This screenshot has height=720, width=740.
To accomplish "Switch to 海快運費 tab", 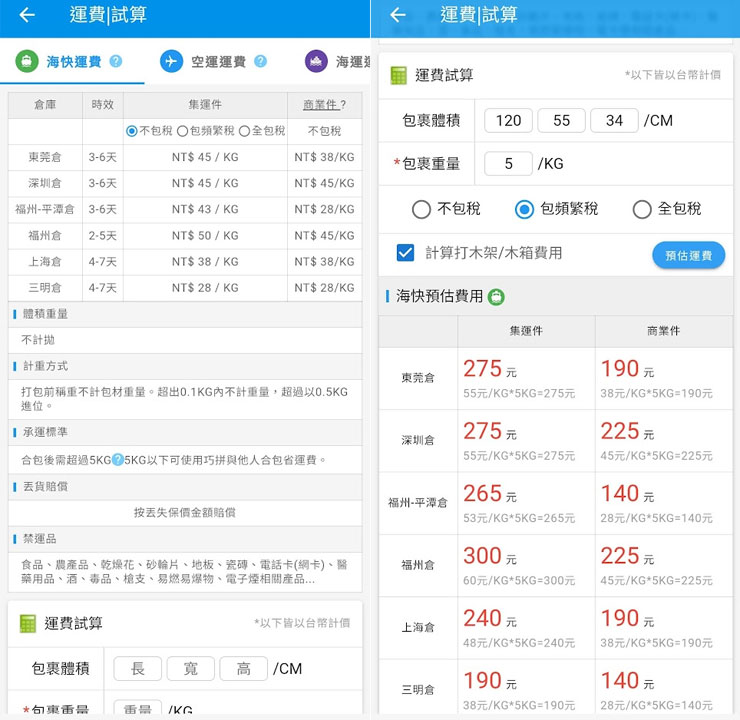I will [73, 62].
